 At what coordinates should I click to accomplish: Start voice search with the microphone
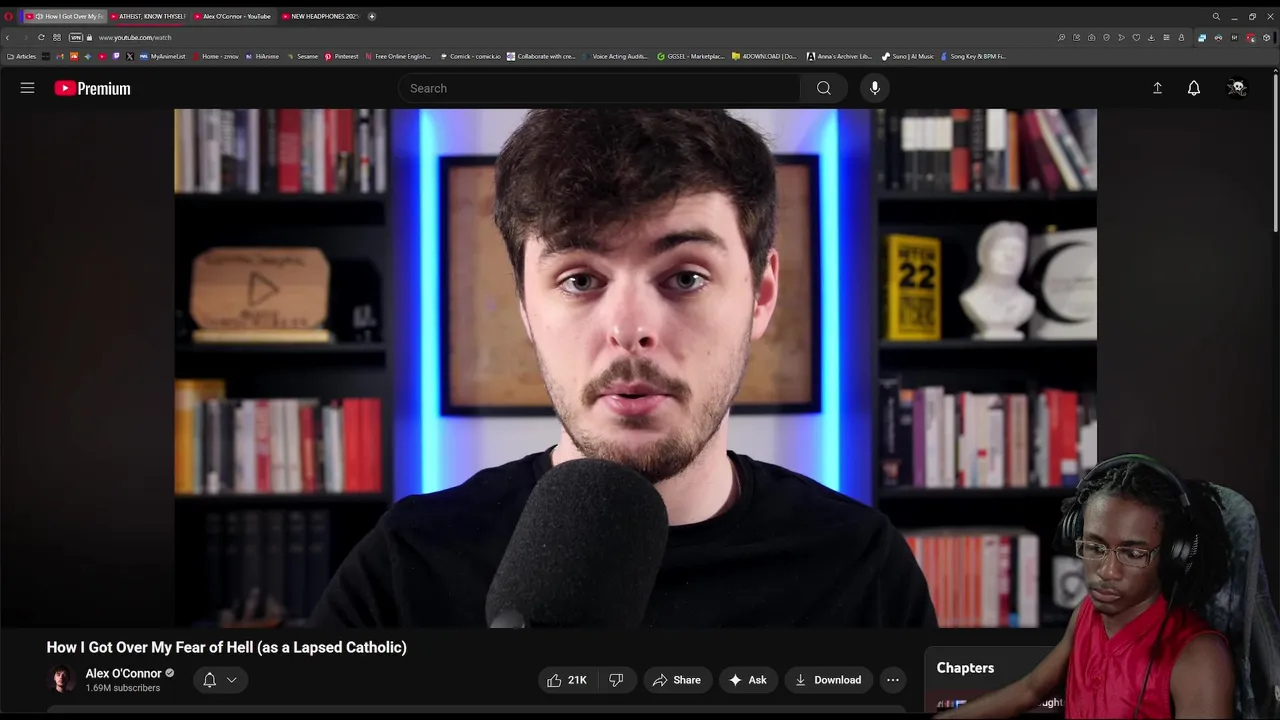(x=875, y=88)
